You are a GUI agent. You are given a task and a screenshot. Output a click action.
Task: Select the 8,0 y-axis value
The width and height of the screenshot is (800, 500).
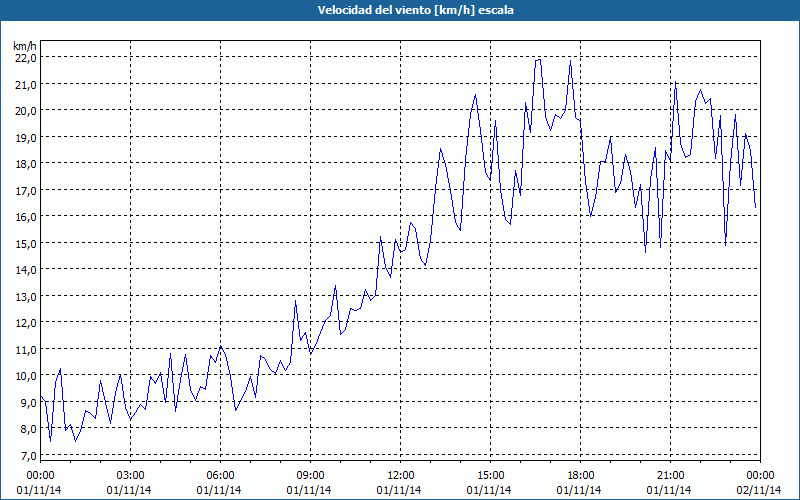pyautogui.click(x=28, y=429)
